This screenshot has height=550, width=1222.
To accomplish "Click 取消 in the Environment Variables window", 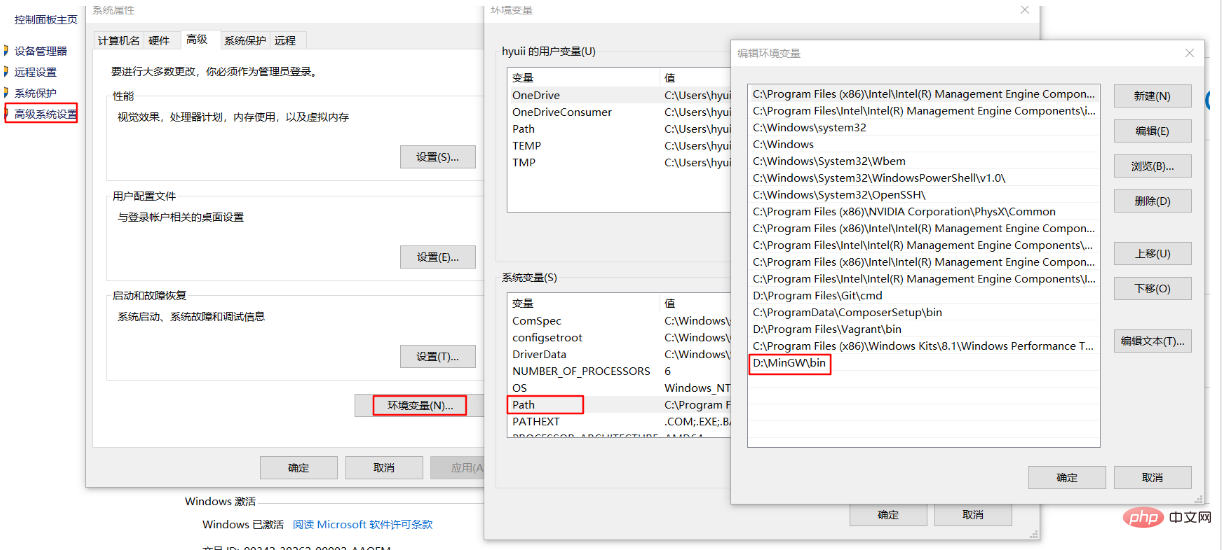I will pos(973,515).
